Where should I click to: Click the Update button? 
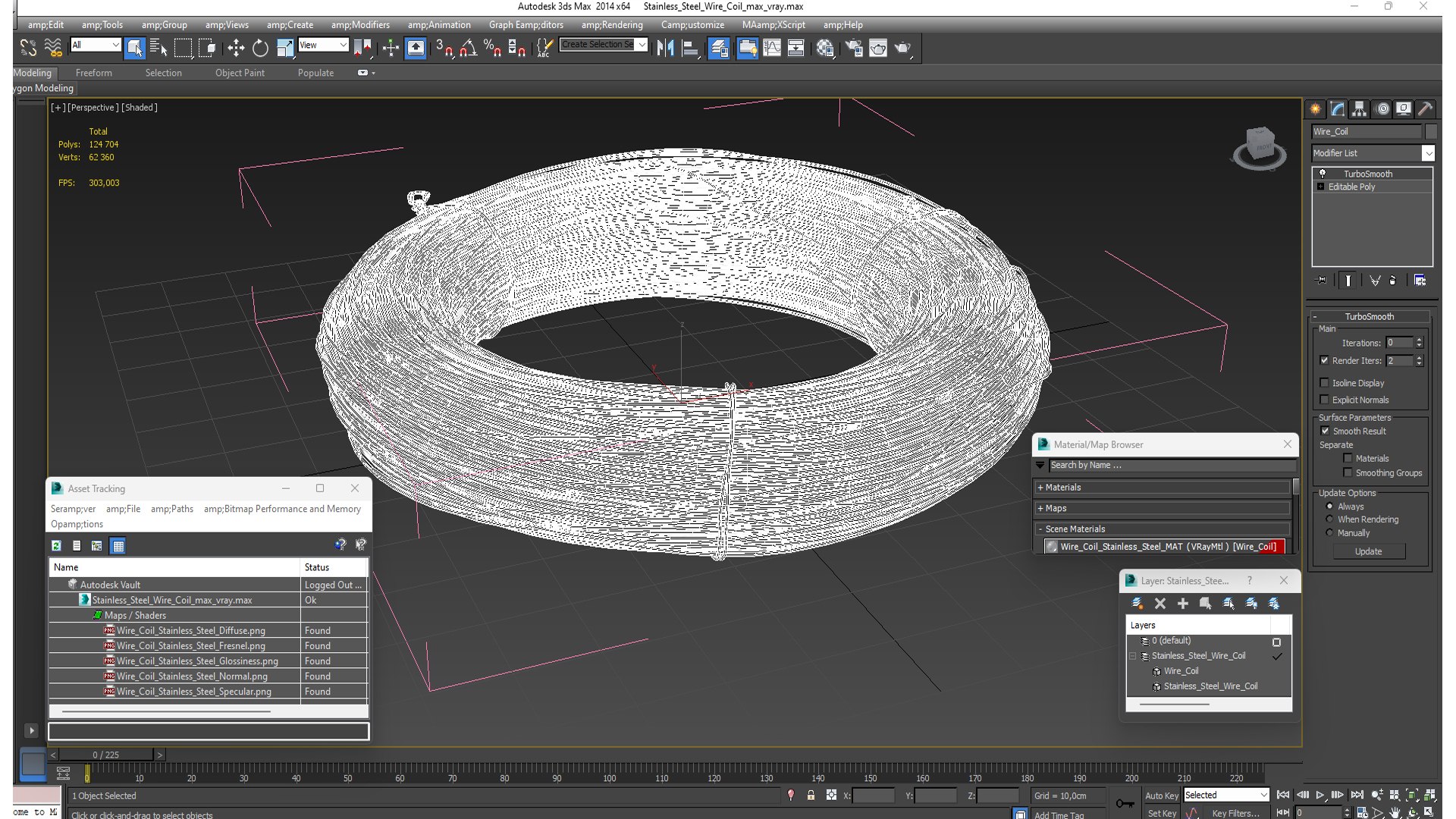click(x=1368, y=551)
